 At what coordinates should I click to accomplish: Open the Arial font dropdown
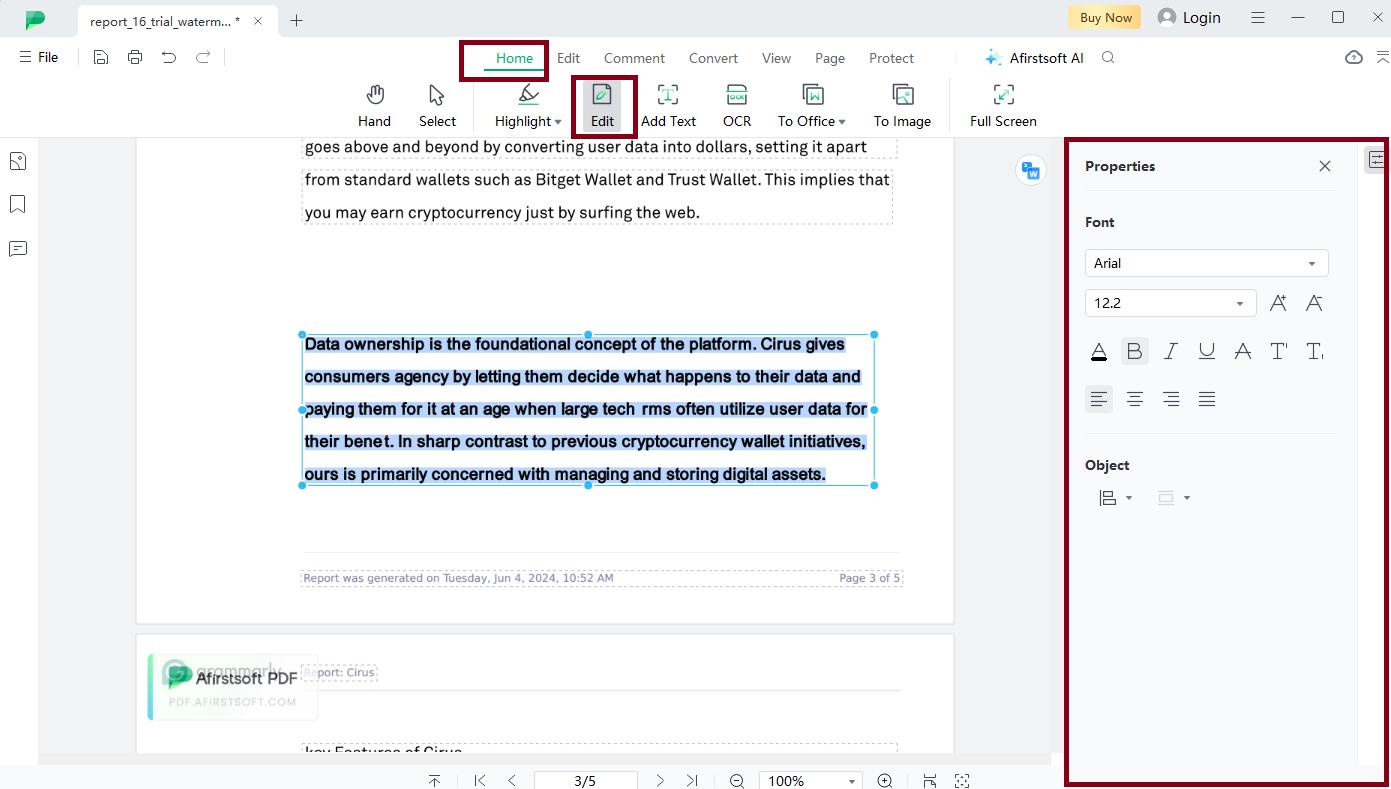click(1206, 263)
